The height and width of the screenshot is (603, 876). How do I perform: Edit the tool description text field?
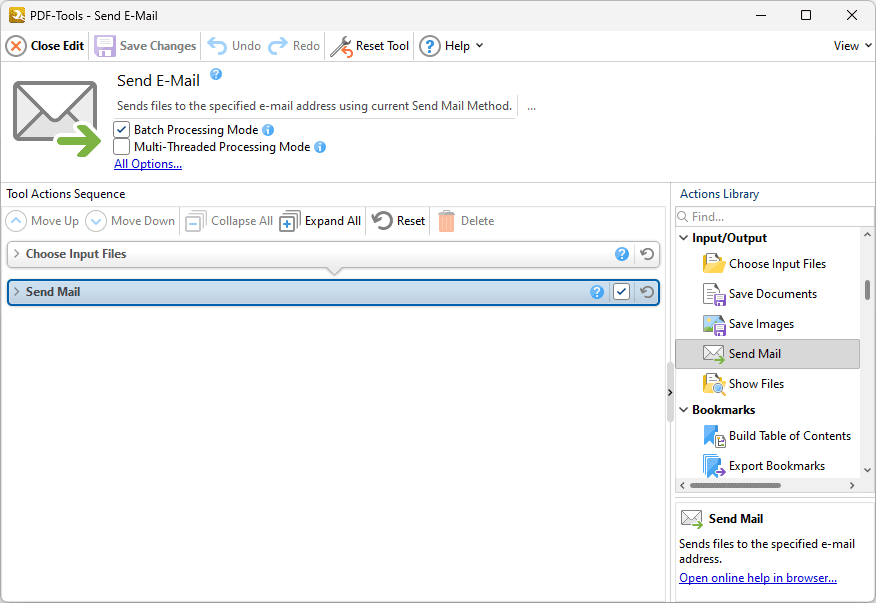(315, 106)
